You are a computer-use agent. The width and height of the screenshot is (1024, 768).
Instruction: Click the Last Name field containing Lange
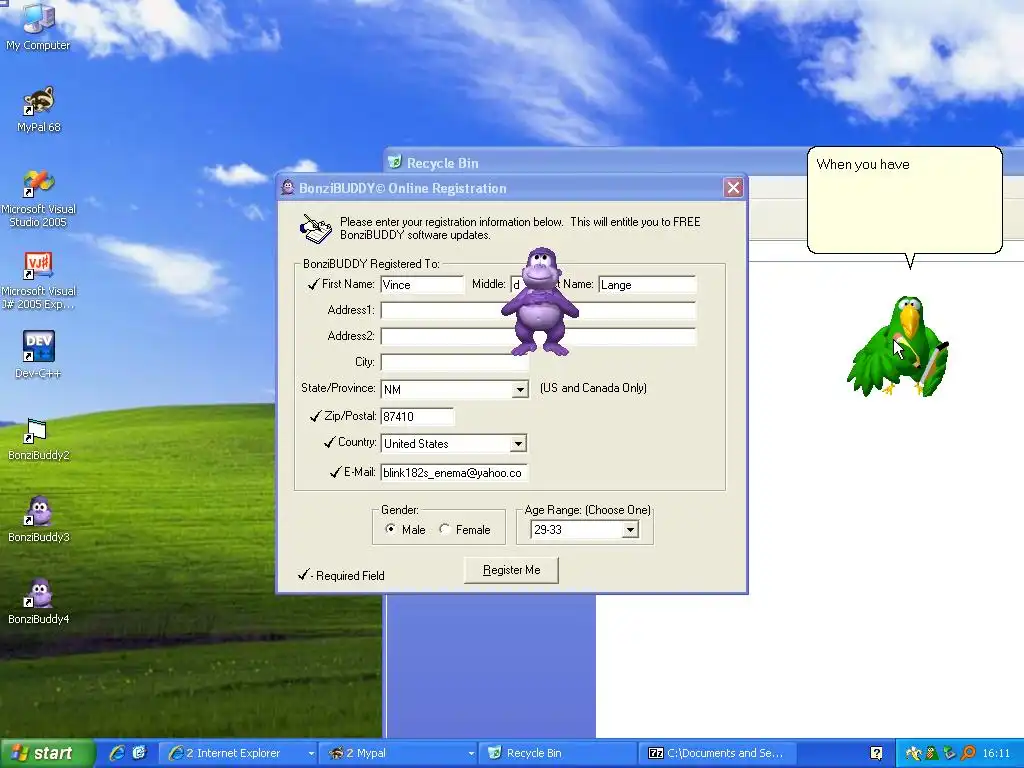click(647, 285)
